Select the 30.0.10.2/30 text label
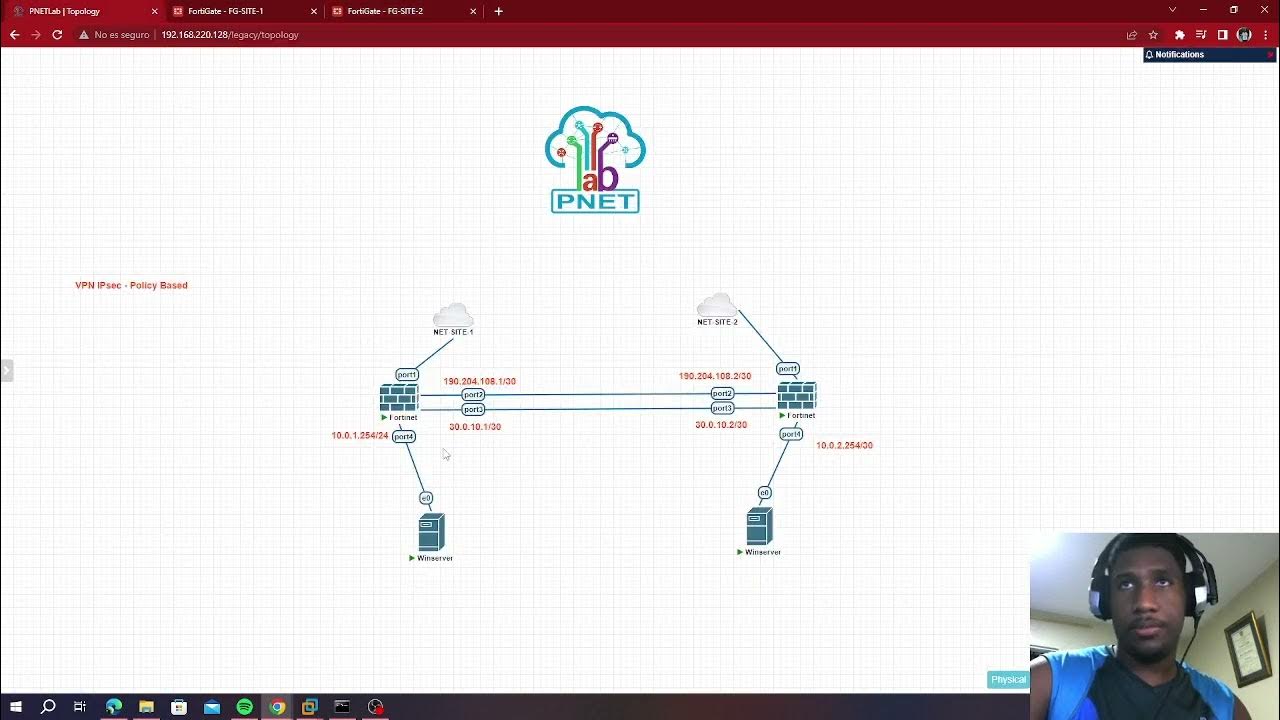The image size is (1280, 720). click(721, 425)
